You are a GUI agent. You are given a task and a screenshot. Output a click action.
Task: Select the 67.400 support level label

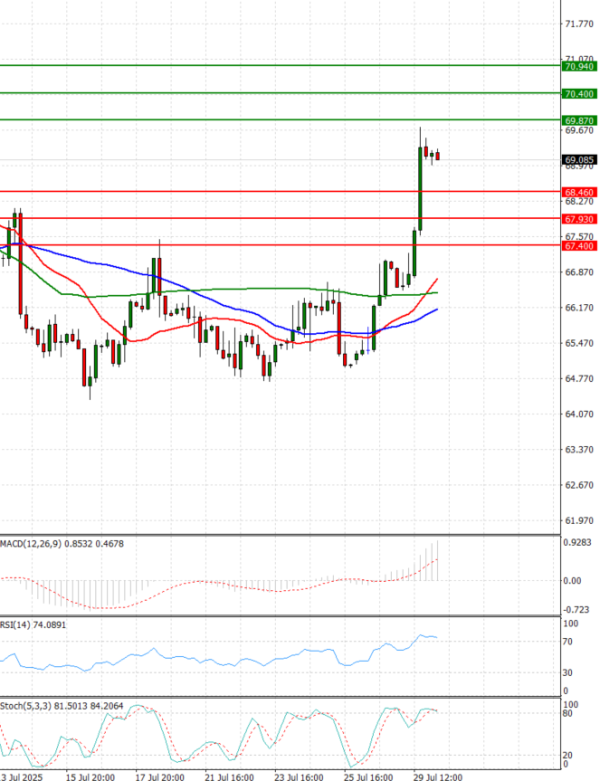pyautogui.click(x=579, y=246)
